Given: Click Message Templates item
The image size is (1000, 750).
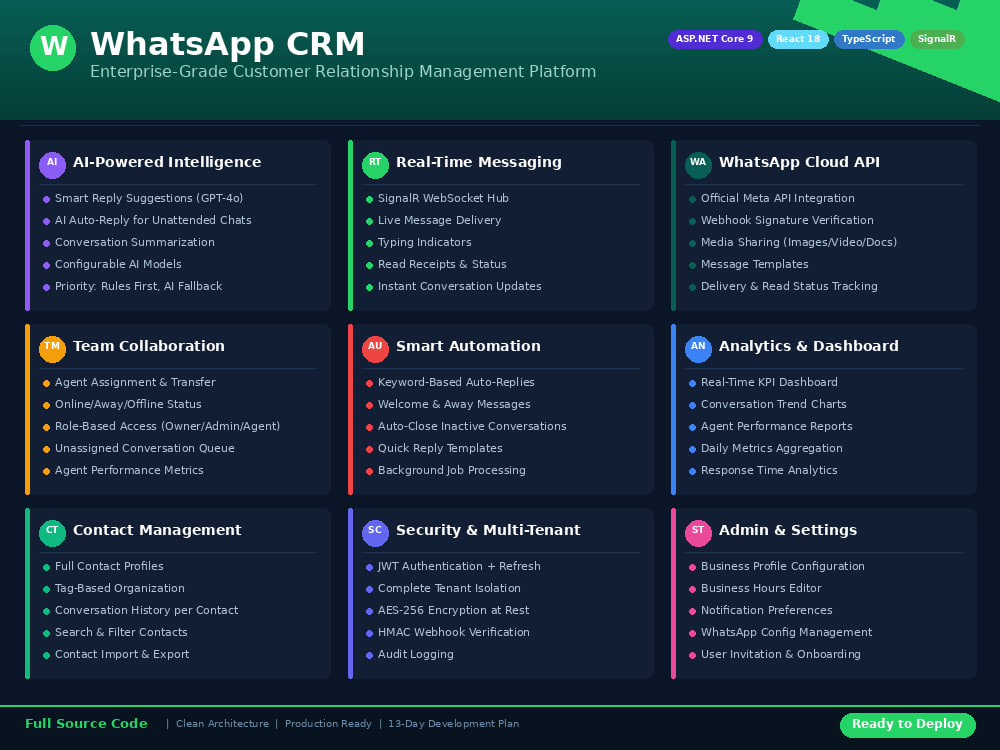Looking at the screenshot, I should pos(754,264).
